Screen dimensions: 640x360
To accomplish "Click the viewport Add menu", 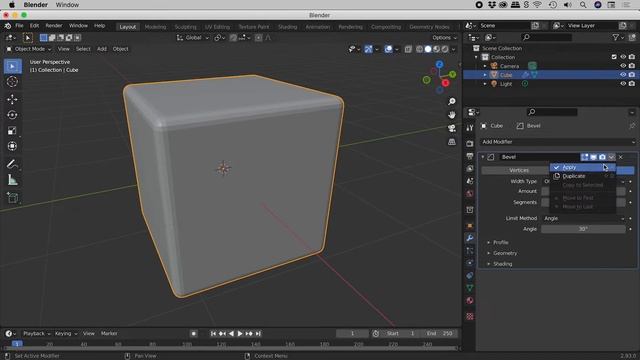I will (102, 49).
